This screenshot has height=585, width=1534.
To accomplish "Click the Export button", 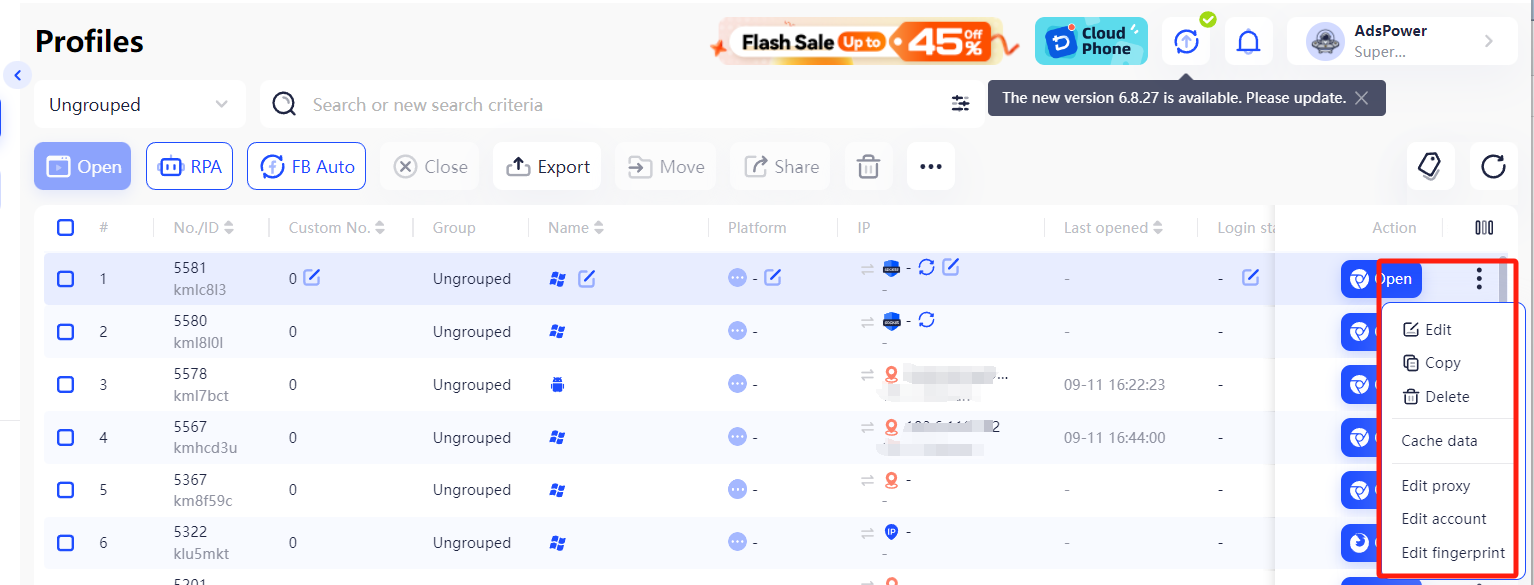I will 547,166.
